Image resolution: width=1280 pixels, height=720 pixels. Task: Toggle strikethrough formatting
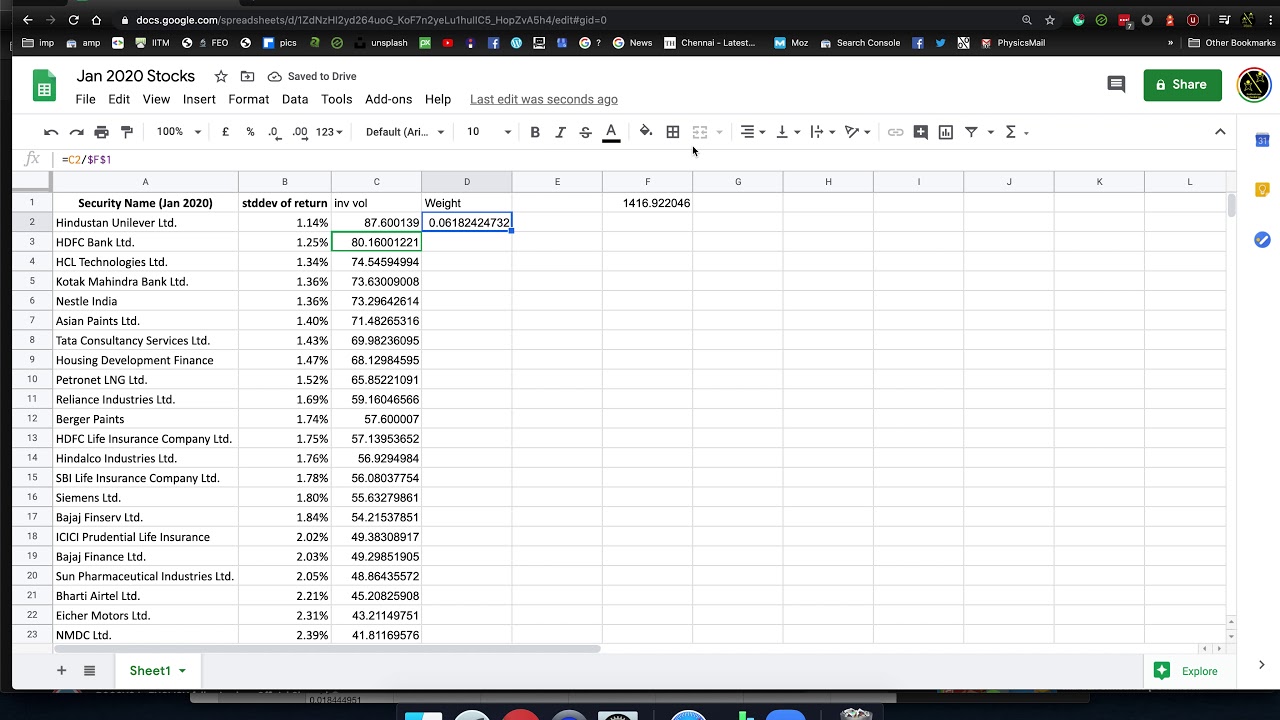click(x=586, y=132)
